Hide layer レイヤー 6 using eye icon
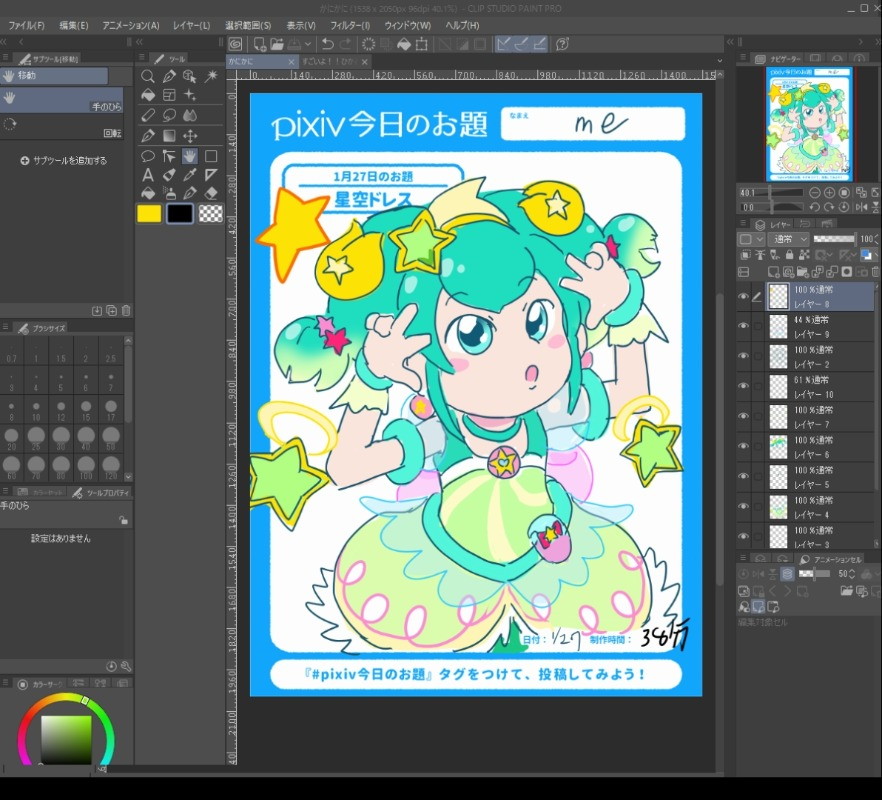Screen dimensions: 882x800 click(x=743, y=446)
